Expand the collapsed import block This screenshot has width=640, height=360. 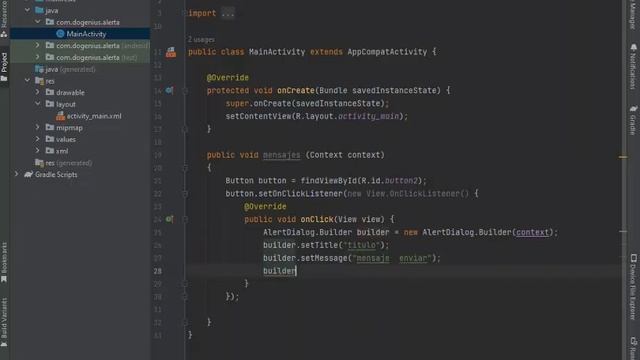(x=228, y=13)
